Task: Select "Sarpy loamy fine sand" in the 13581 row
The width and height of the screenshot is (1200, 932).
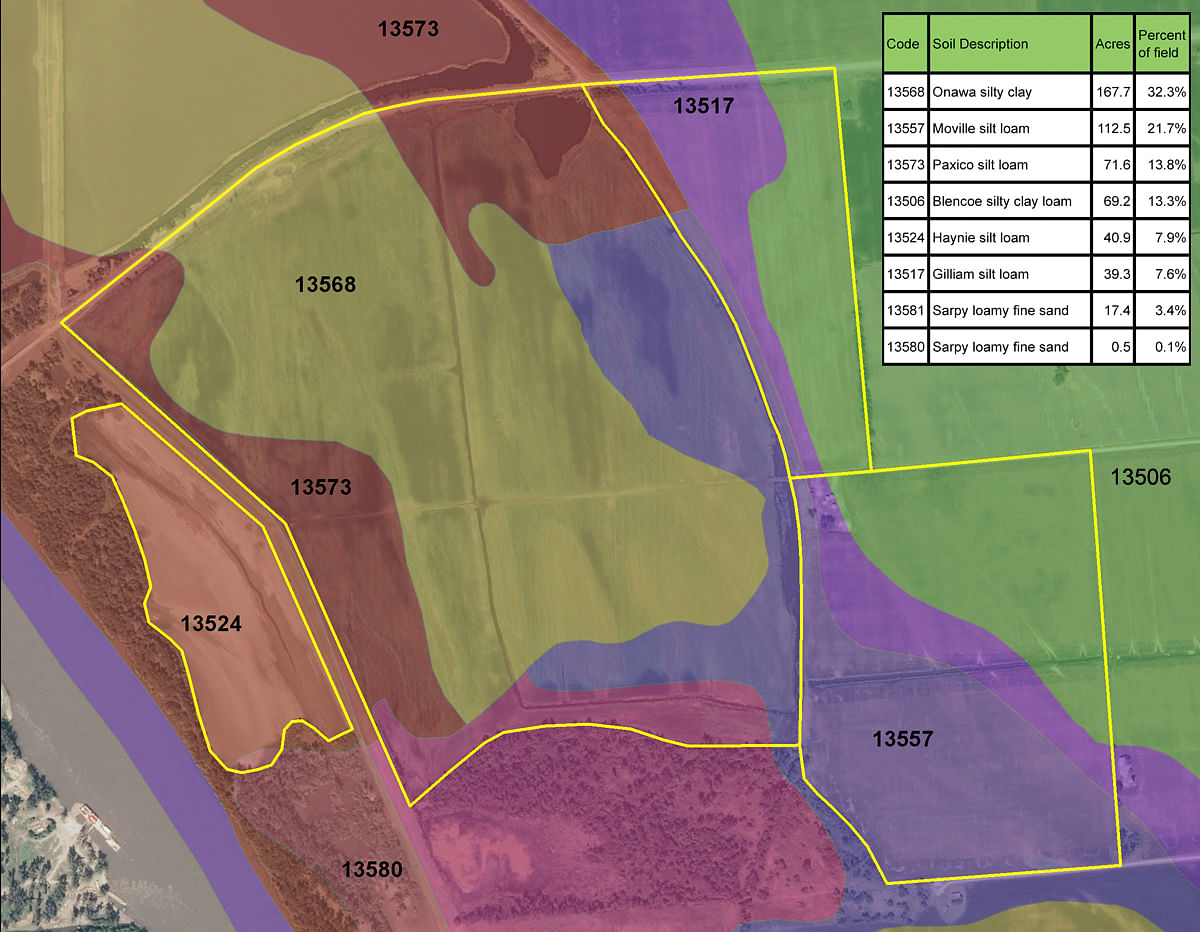Action: tap(1009, 311)
